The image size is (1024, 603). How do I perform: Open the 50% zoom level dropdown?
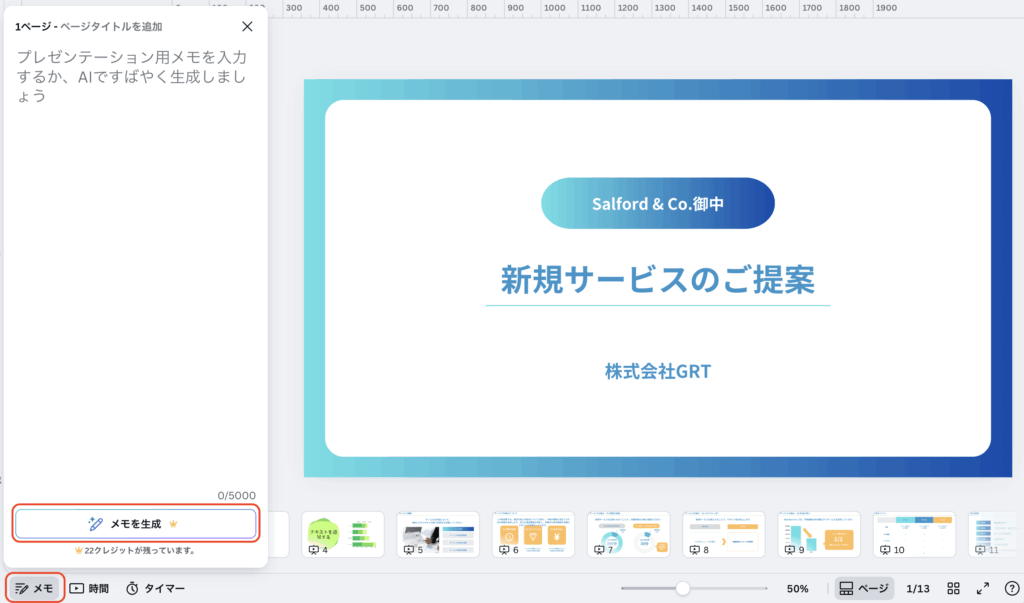pyautogui.click(x=797, y=588)
